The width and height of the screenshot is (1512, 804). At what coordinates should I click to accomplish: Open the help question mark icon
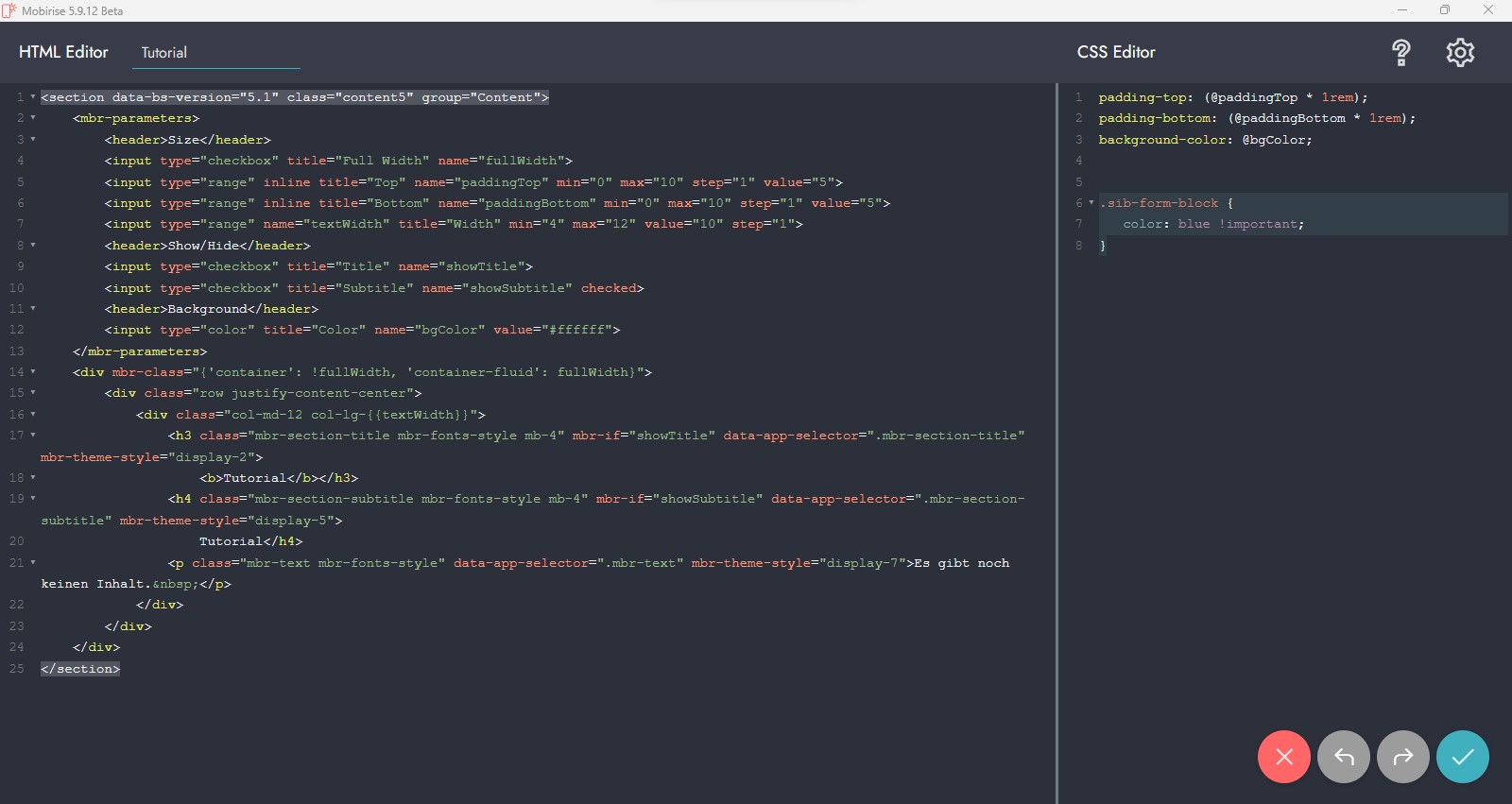1400,53
